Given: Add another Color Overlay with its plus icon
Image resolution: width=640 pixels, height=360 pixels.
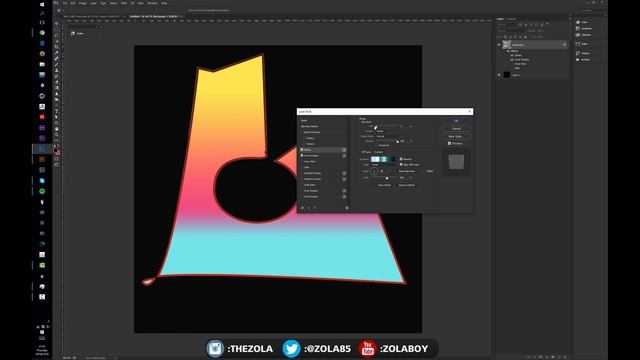Looking at the screenshot, I should click(344, 173).
